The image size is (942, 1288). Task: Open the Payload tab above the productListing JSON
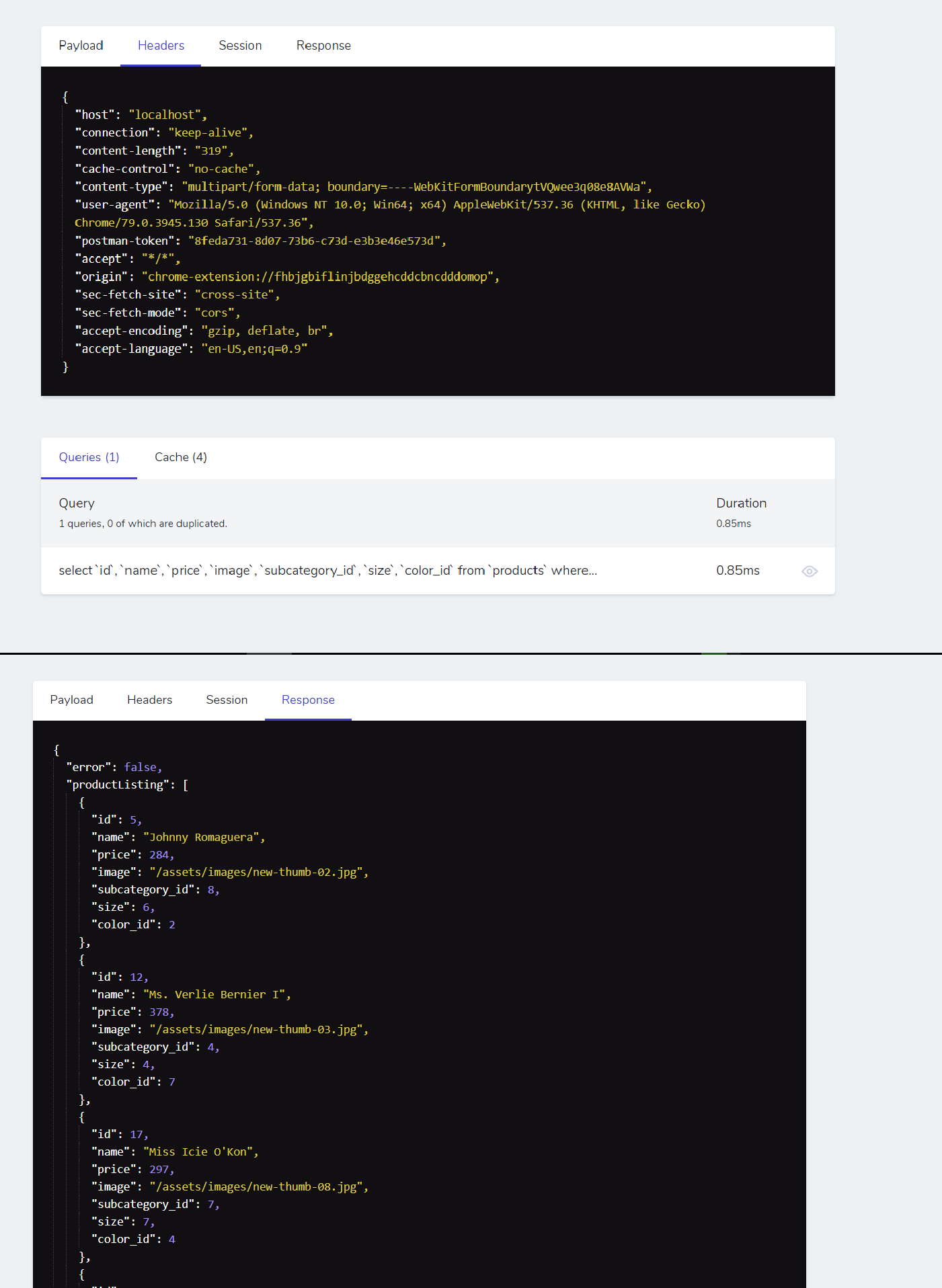tap(71, 700)
